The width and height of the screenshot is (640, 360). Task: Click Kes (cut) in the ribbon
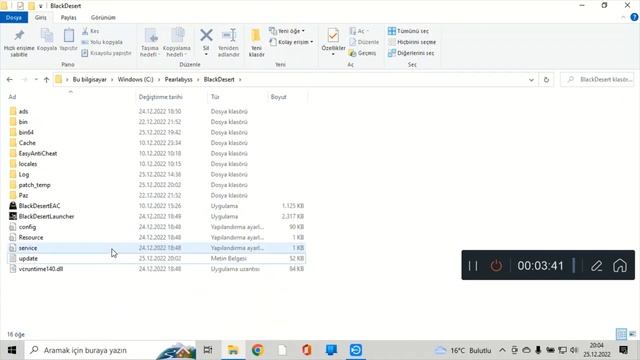coord(90,31)
